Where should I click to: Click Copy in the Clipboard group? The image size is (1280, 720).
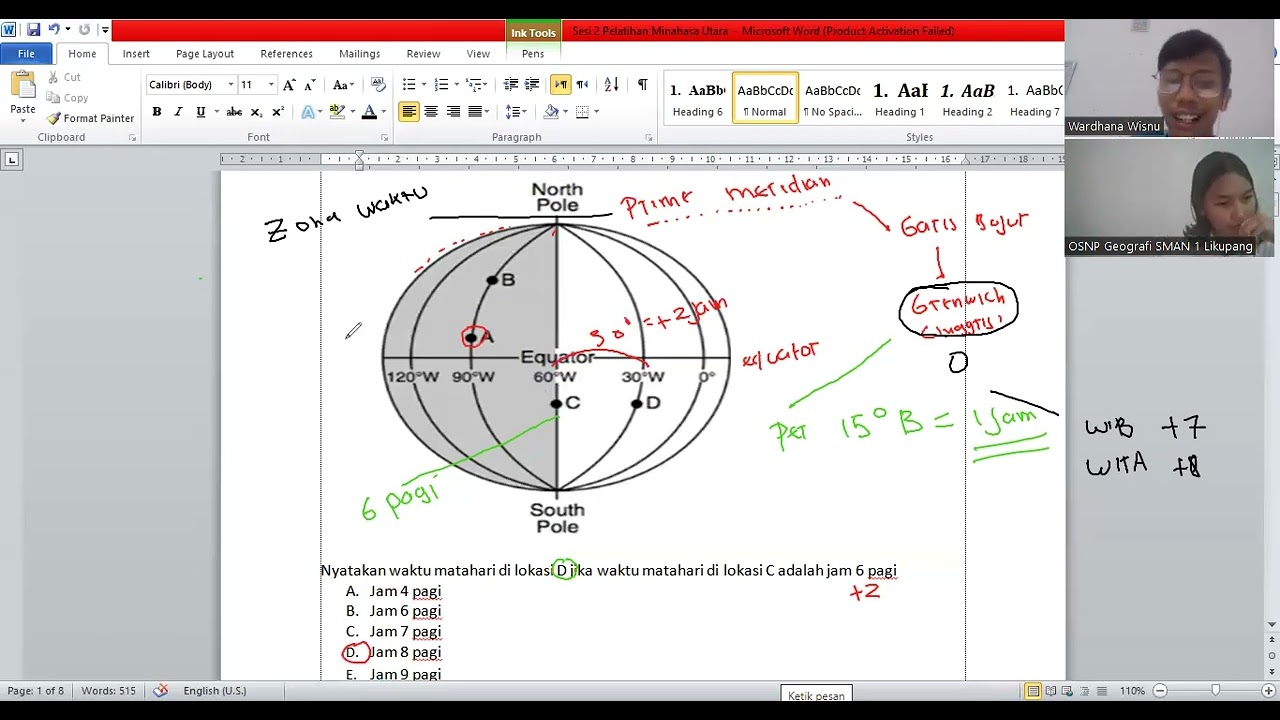pos(67,98)
